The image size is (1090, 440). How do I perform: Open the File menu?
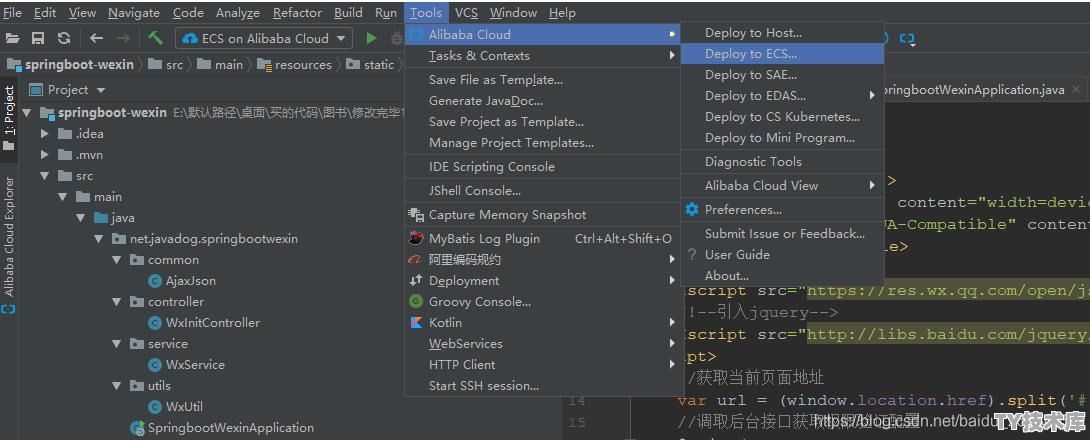pyautogui.click(x=13, y=13)
